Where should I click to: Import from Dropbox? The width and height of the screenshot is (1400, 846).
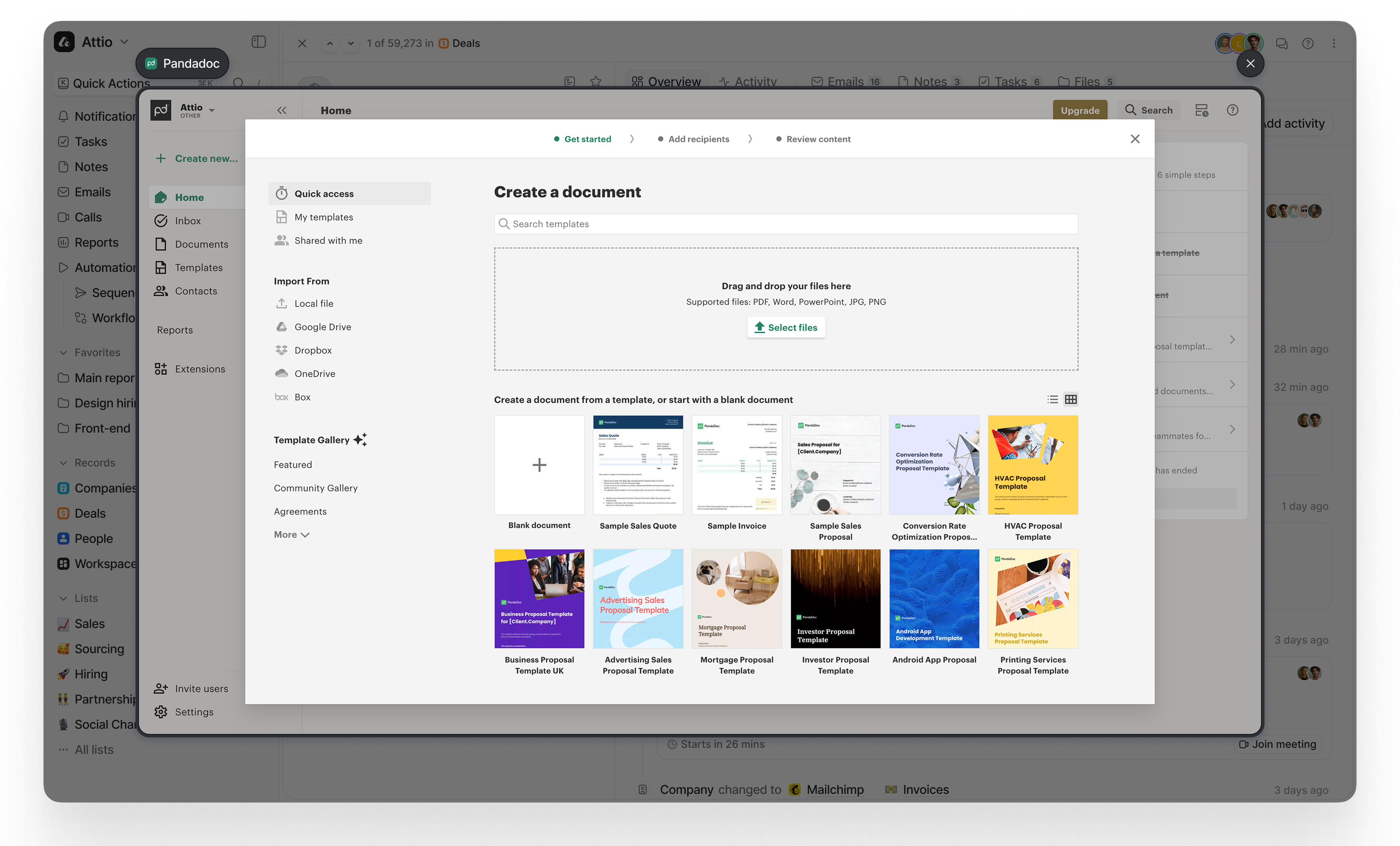pos(312,350)
